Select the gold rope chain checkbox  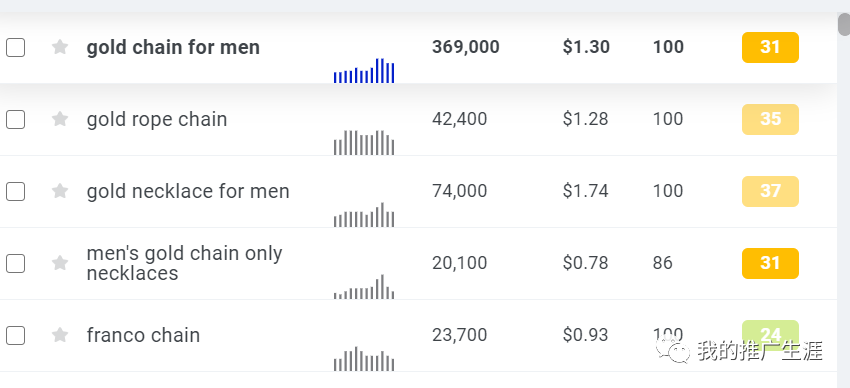(15, 119)
